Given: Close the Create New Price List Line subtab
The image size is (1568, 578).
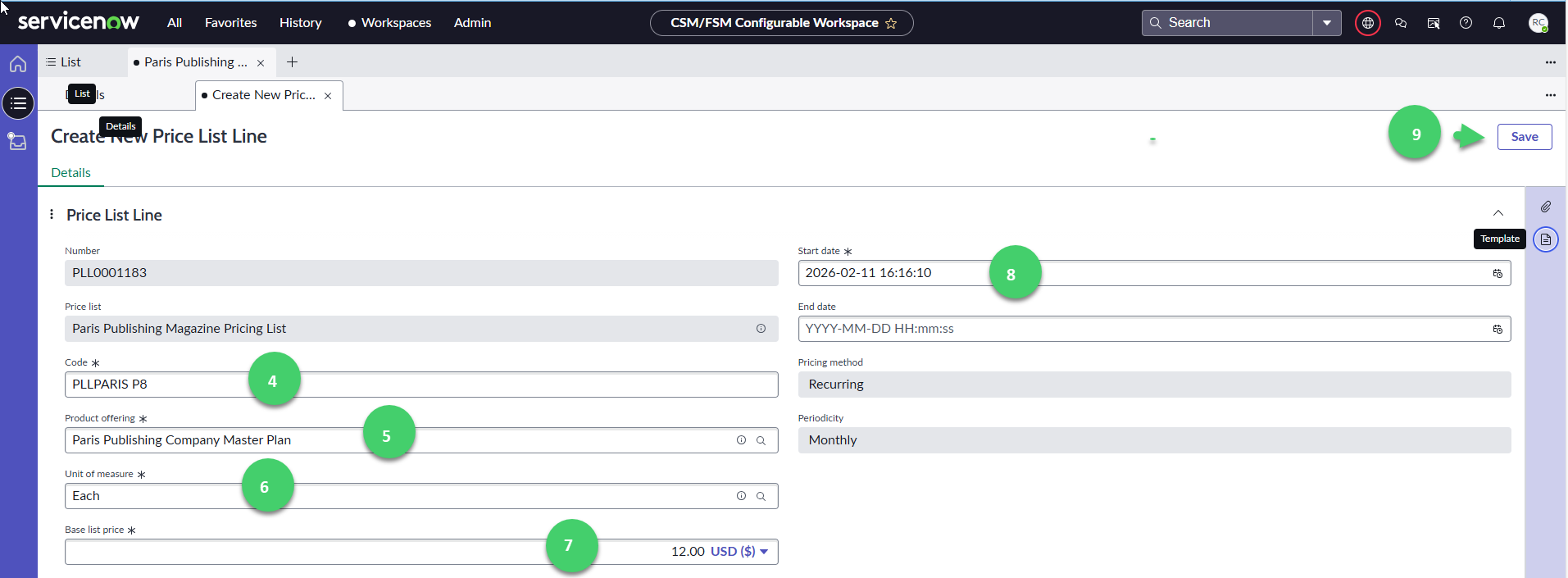Looking at the screenshot, I should coord(328,96).
